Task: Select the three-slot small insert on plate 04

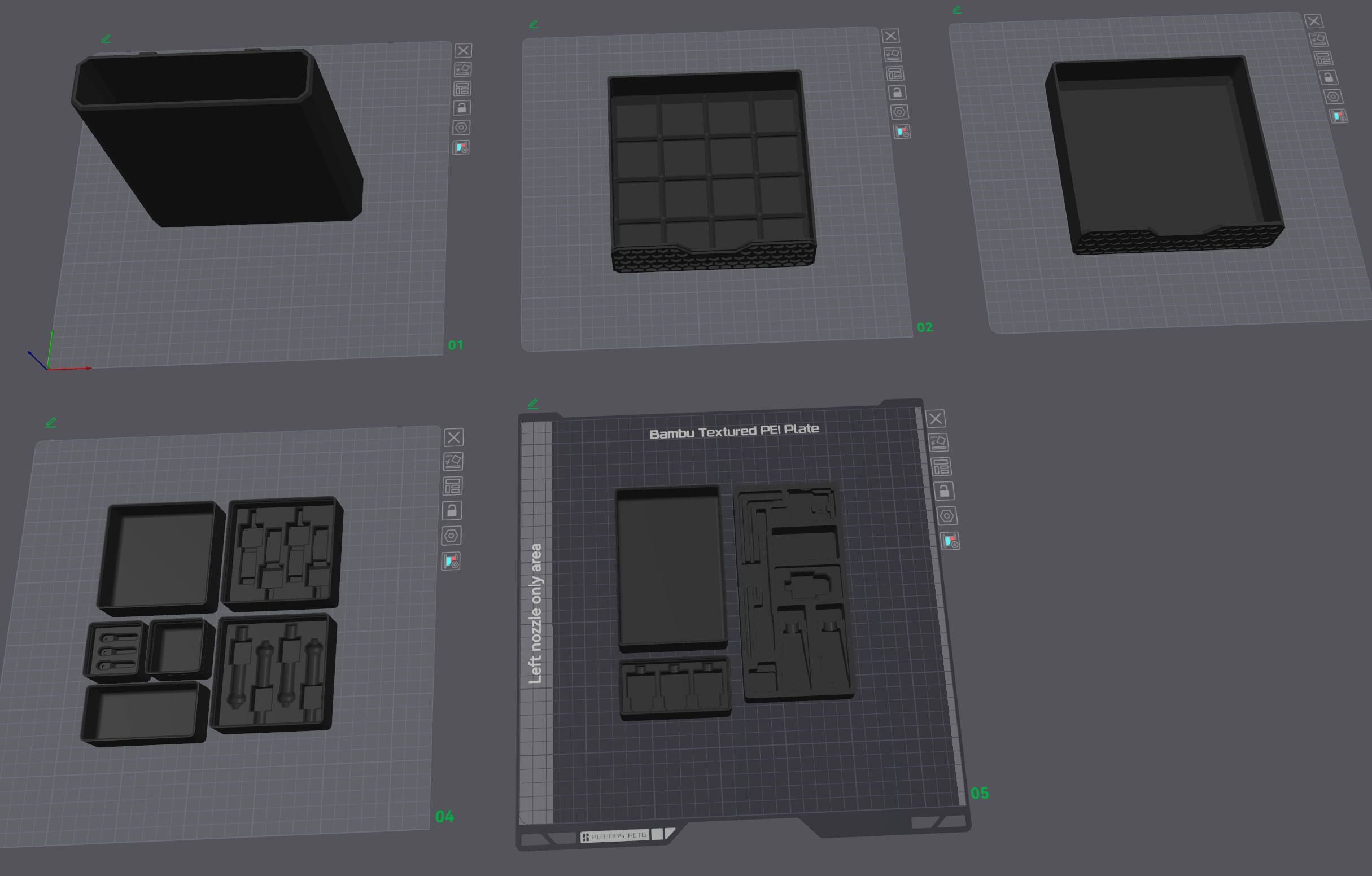Action: 116,651
